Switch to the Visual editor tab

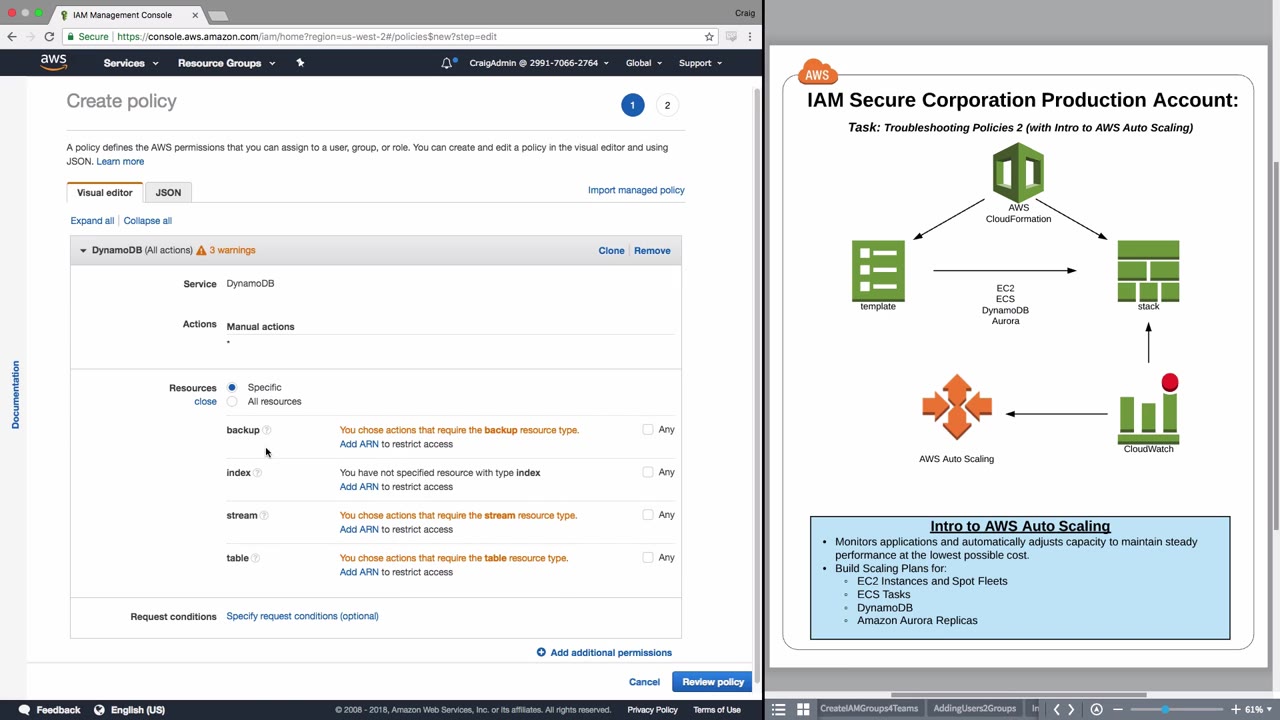105,193
